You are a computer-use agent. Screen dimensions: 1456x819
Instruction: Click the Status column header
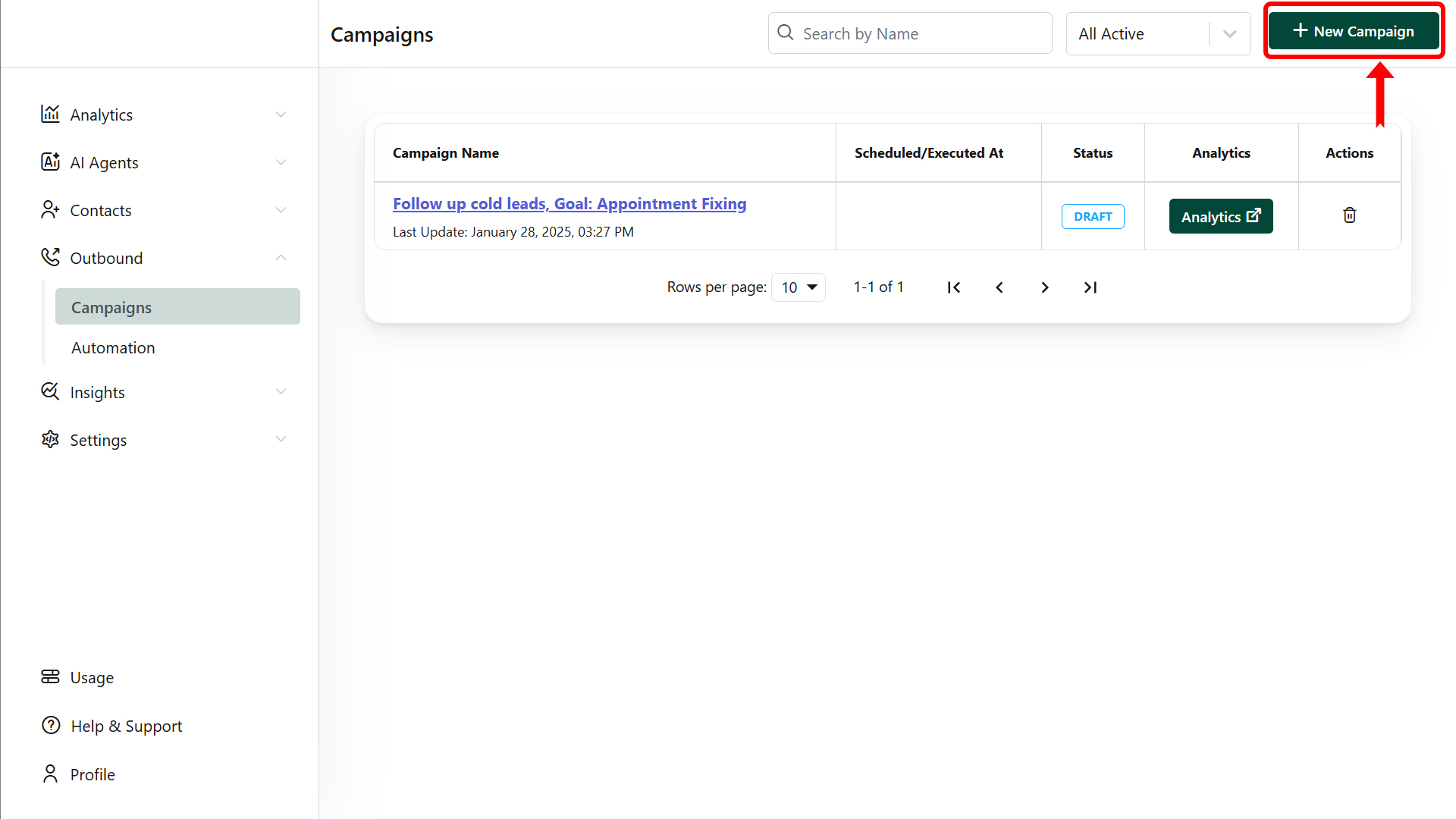pos(1093,152)
